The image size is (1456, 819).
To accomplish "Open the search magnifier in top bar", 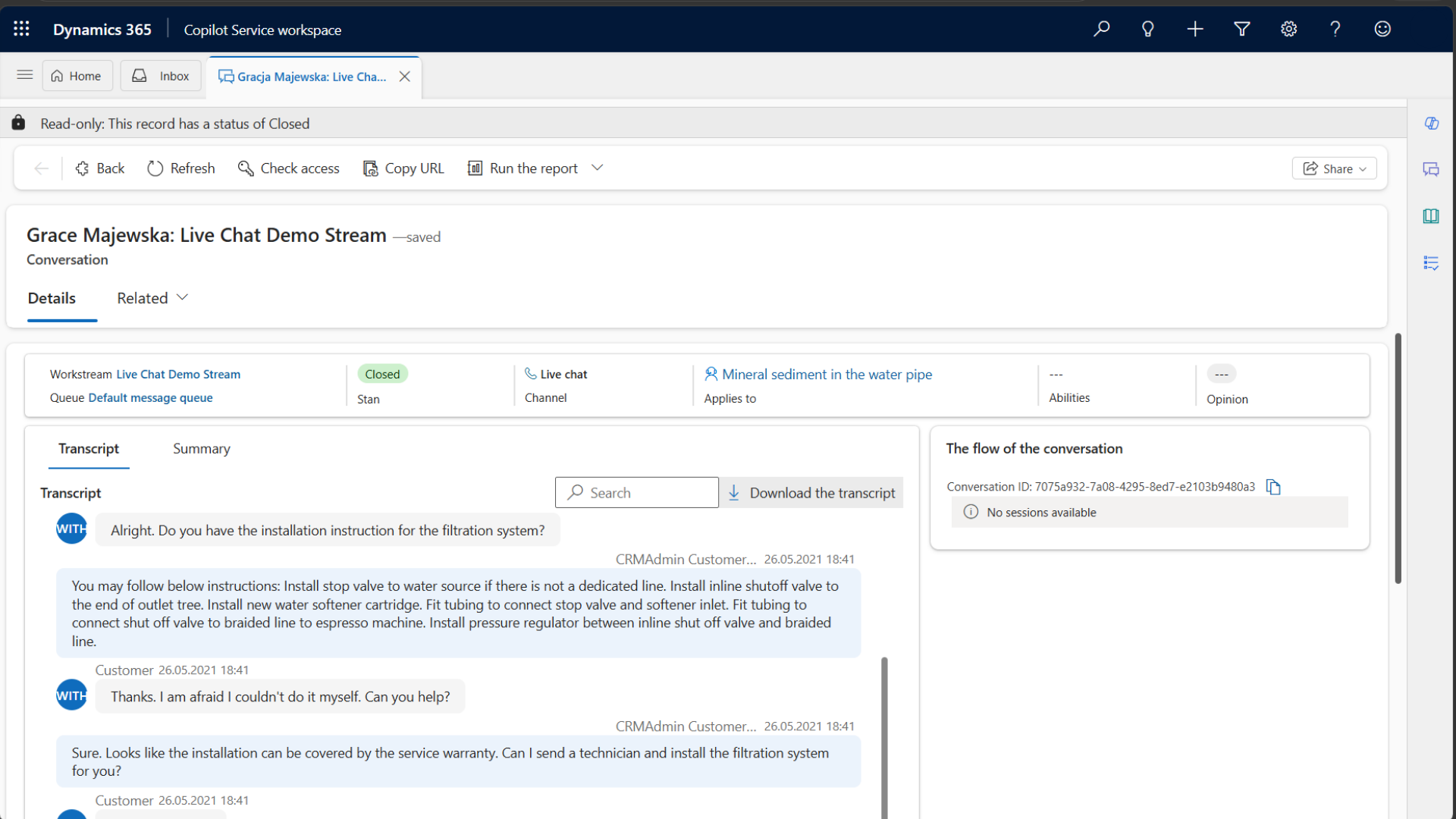I will tap(1101, 29).
